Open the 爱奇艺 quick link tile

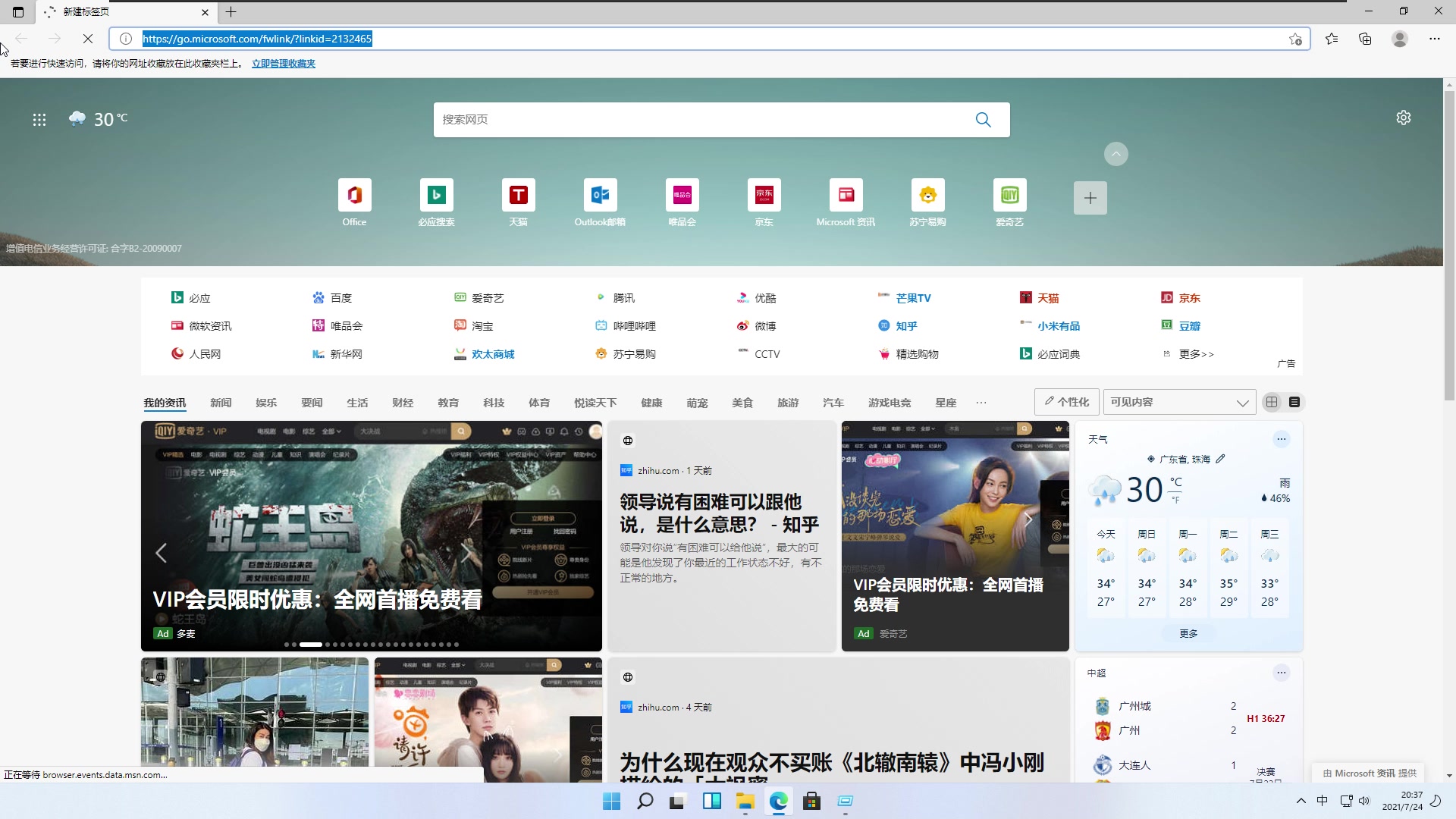click(x=1009, y=202)
